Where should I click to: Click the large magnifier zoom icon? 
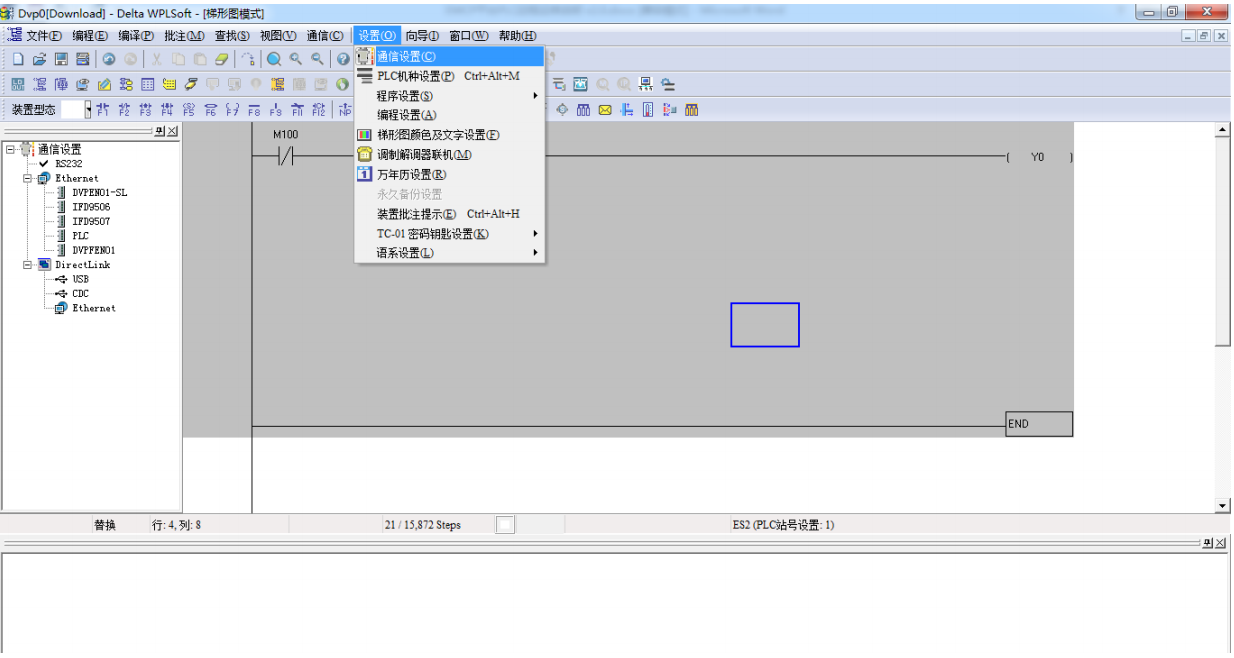click(x=274, y=59)
